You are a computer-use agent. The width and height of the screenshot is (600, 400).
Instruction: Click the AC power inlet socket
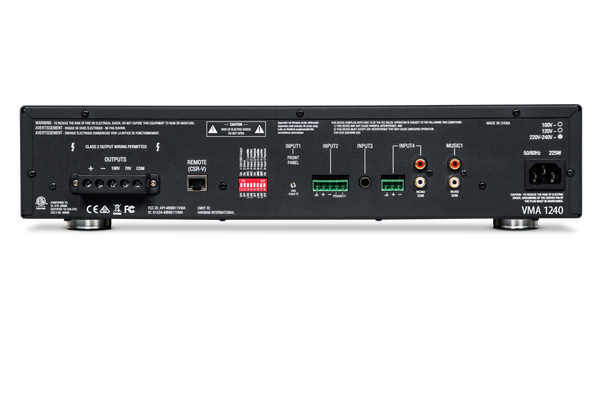545,175
